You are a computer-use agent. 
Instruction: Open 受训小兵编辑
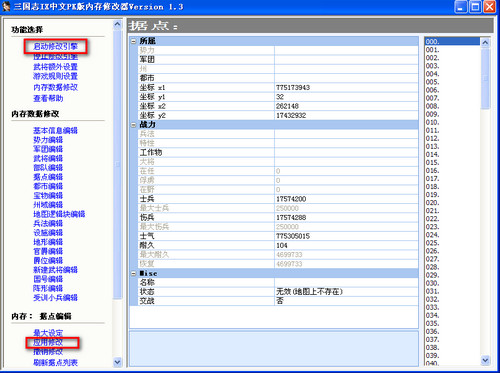(x=55, y=298)
